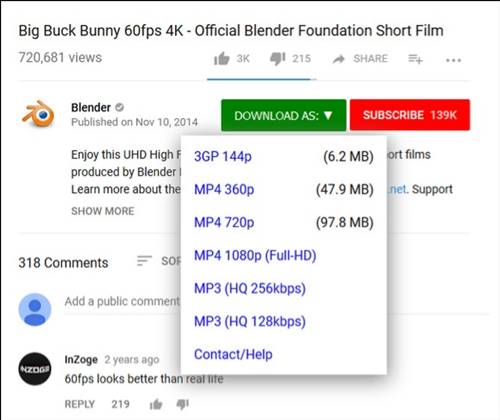The image size is (500, 420).
Task: Click Published on Nov 10, 2014 text
Action: 134,122
